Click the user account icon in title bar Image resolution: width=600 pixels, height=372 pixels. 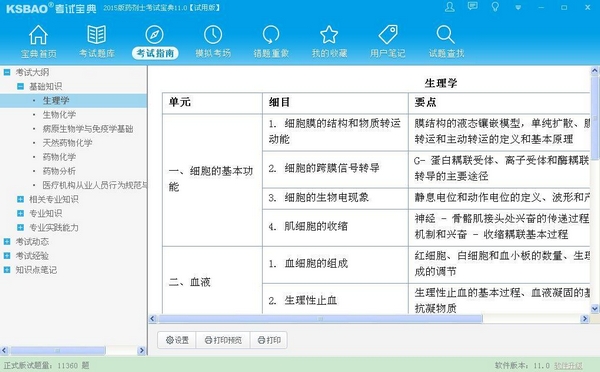[x=450, y=7]
